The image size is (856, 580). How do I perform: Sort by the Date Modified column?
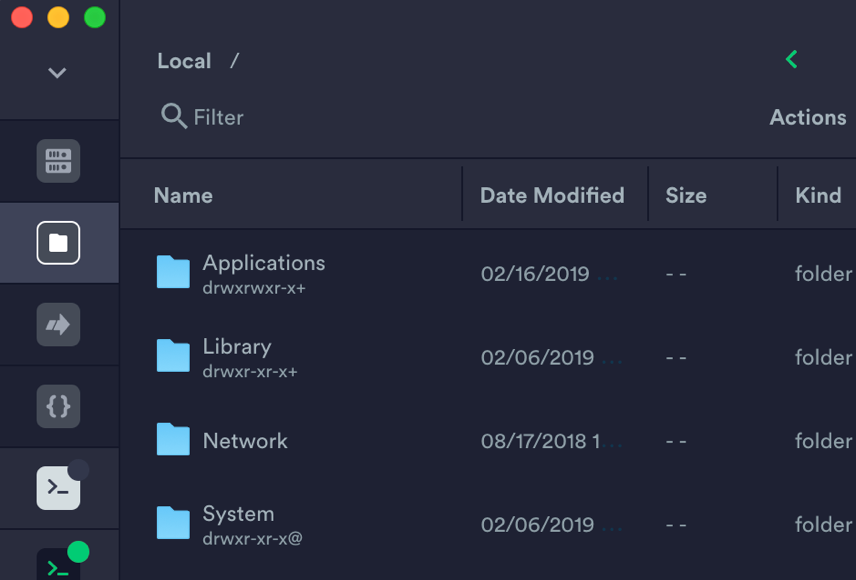pos(552,195)
